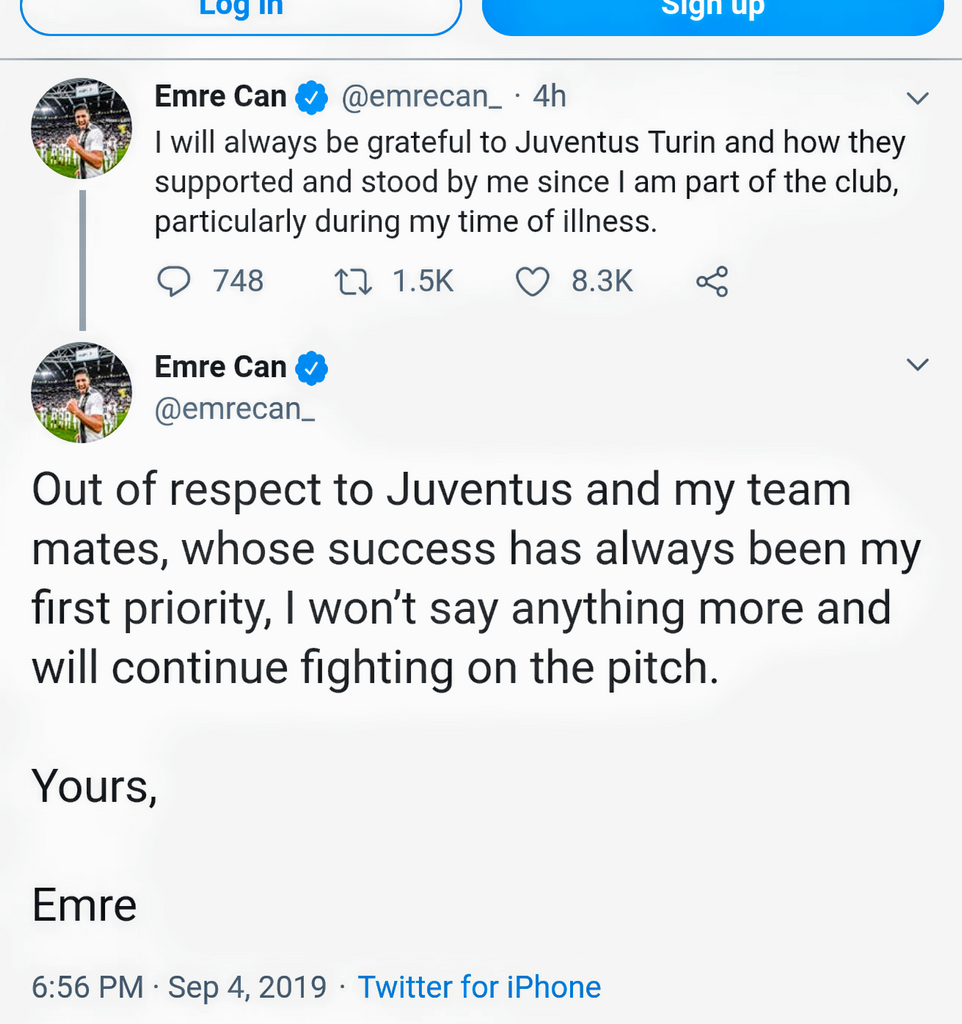Click verified badge on the main tweet author
This screenshot has width=962, height=1024.
pos(312,368)
